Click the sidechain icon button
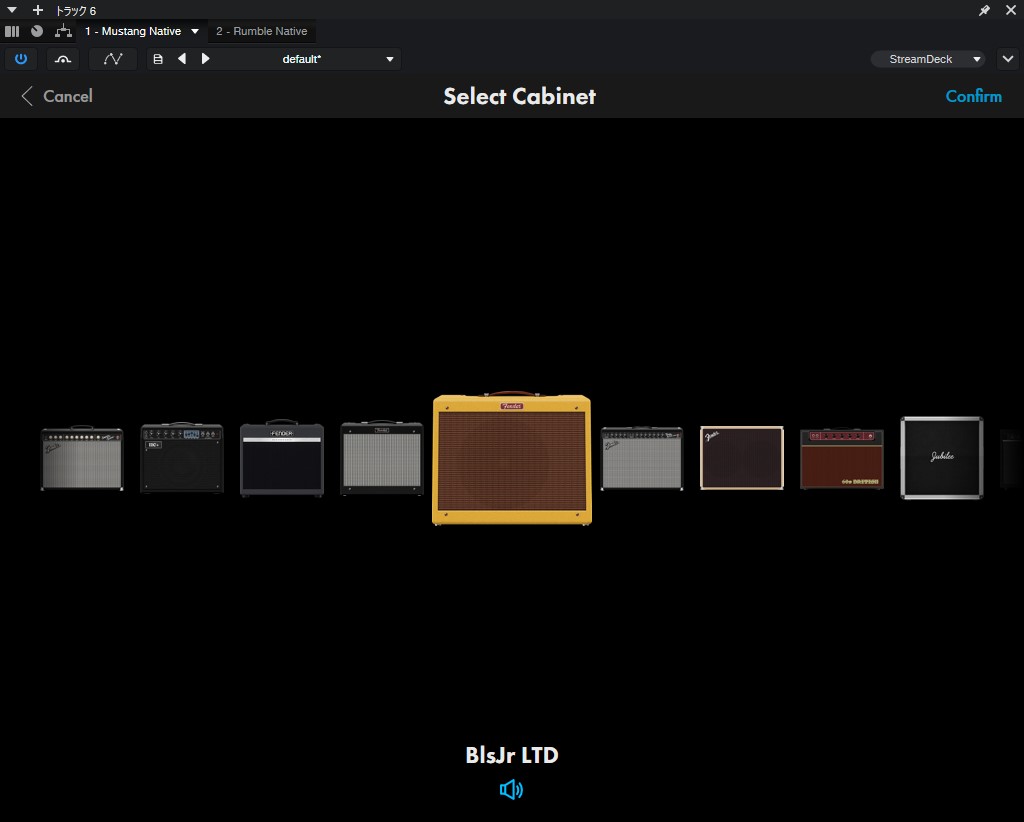 [63, 59]
